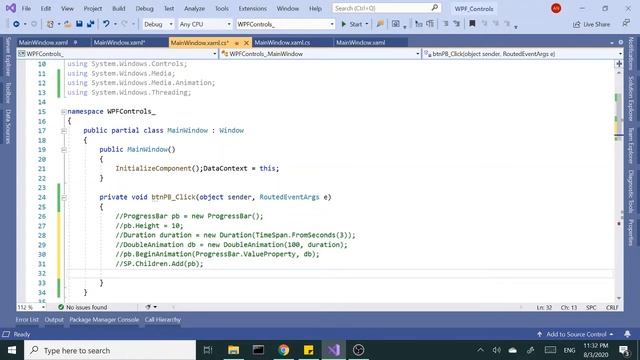This screenshot has height=360, width=640.
Task: Comment out selected lines icon
Action: (x=446, y=24)
